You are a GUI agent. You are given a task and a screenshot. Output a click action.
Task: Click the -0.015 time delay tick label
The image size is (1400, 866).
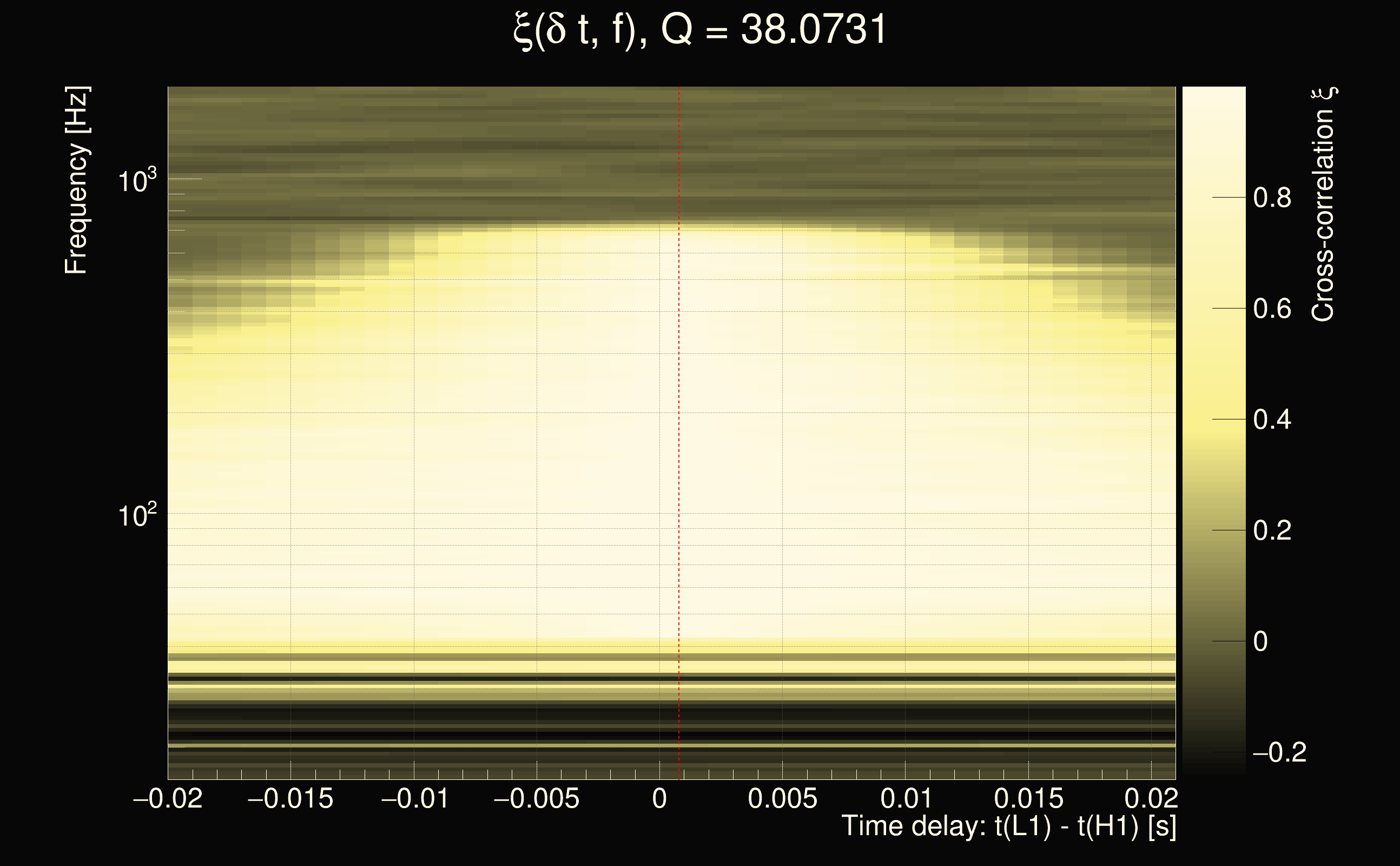[290, 798]
